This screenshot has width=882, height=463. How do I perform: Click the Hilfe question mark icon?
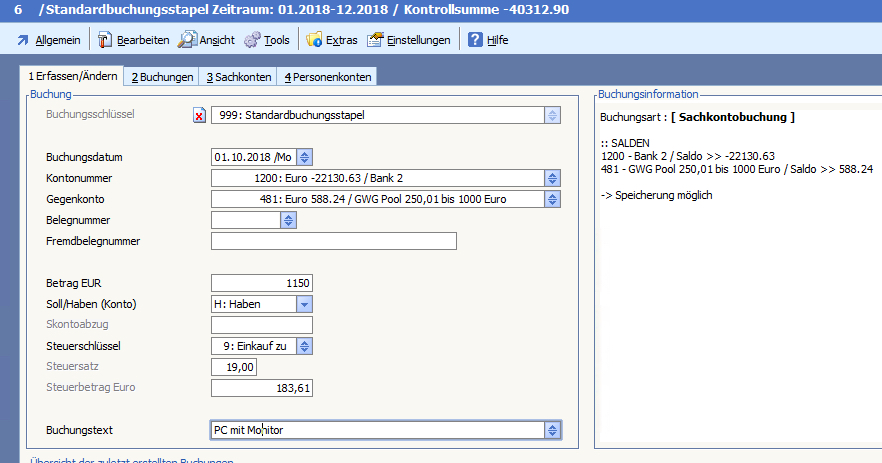tap(476, 40)
